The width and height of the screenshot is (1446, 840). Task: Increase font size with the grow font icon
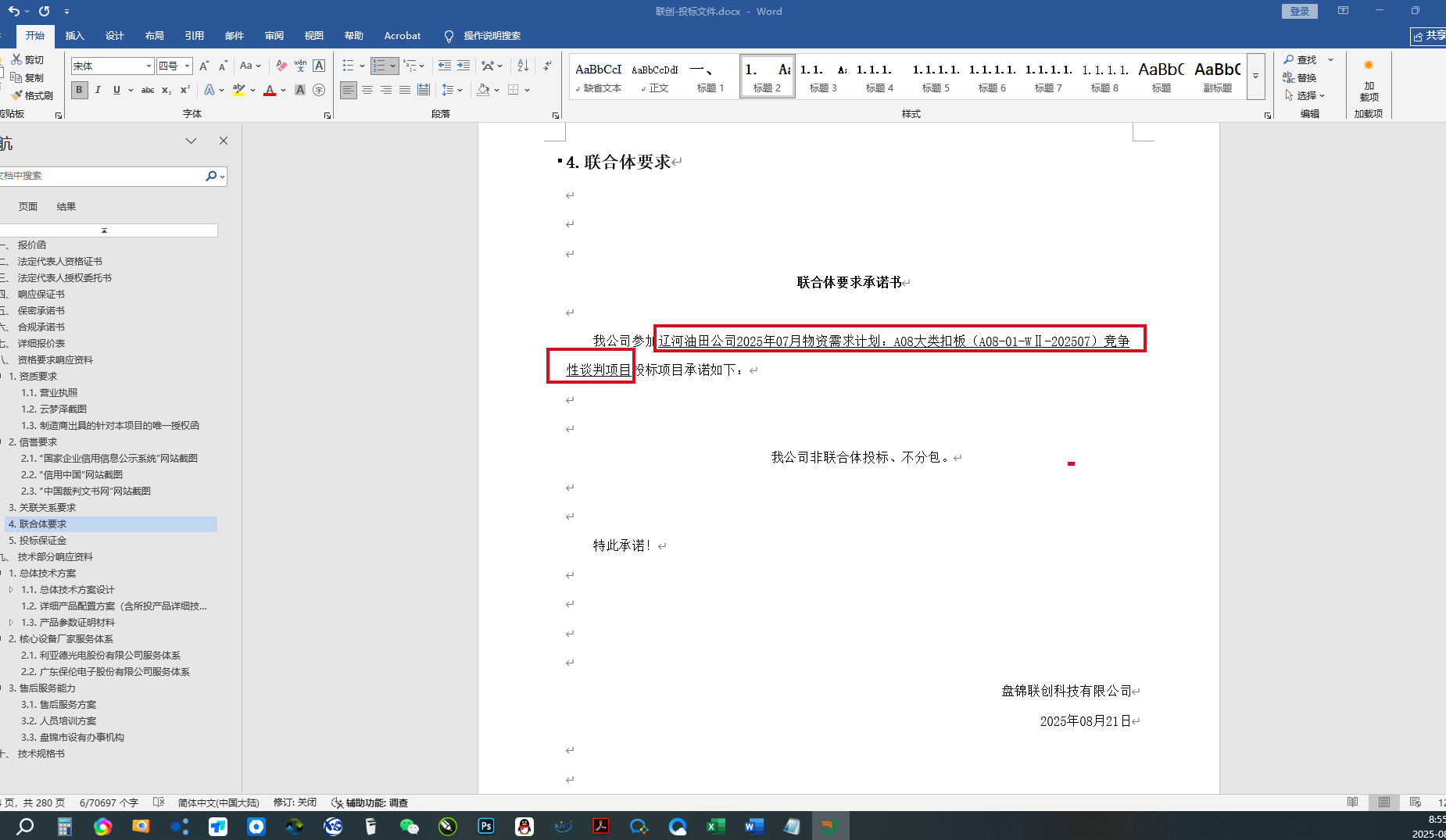(204, 66)
